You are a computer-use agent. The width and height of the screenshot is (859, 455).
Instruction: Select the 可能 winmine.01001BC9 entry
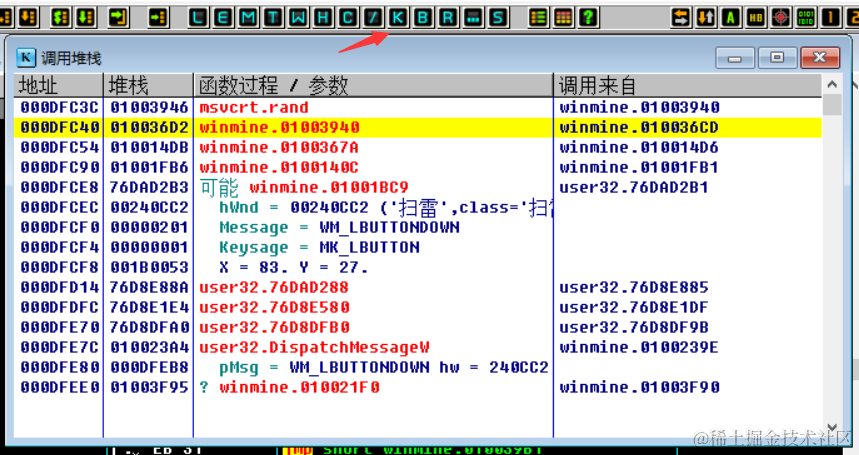(x=304, y=187)
